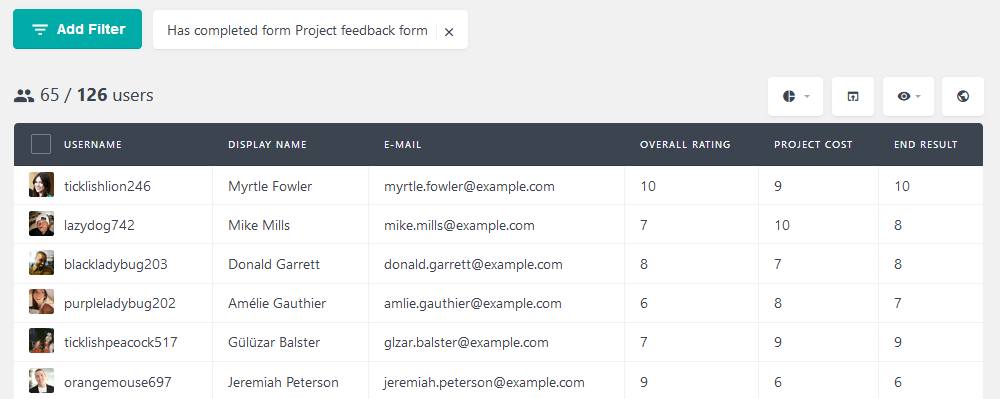Click the avatar of lazydog742
1000x399 pixels.
tap(41, 224)
